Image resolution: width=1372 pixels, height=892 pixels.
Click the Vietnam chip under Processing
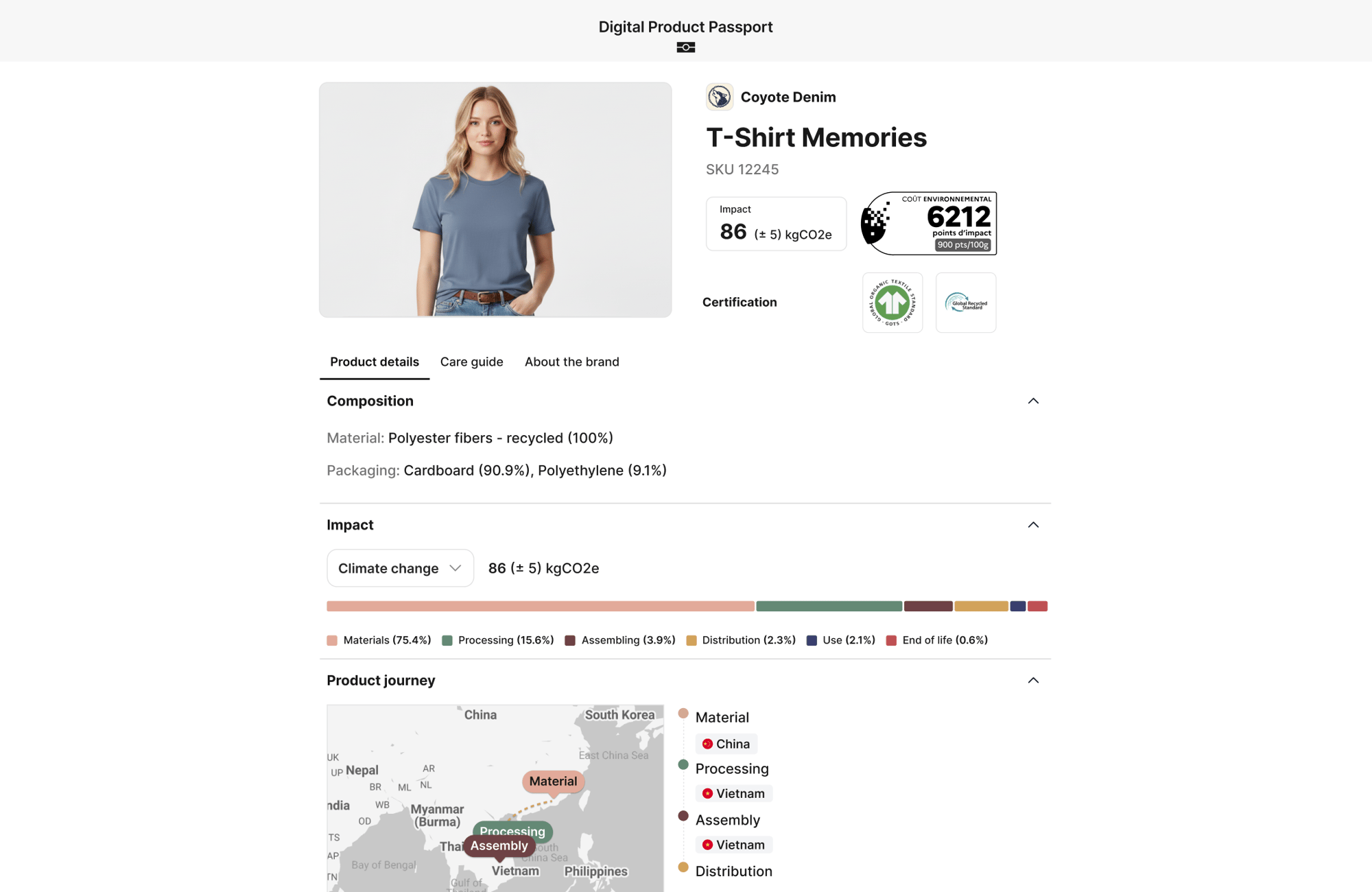[x=733, y=794]
